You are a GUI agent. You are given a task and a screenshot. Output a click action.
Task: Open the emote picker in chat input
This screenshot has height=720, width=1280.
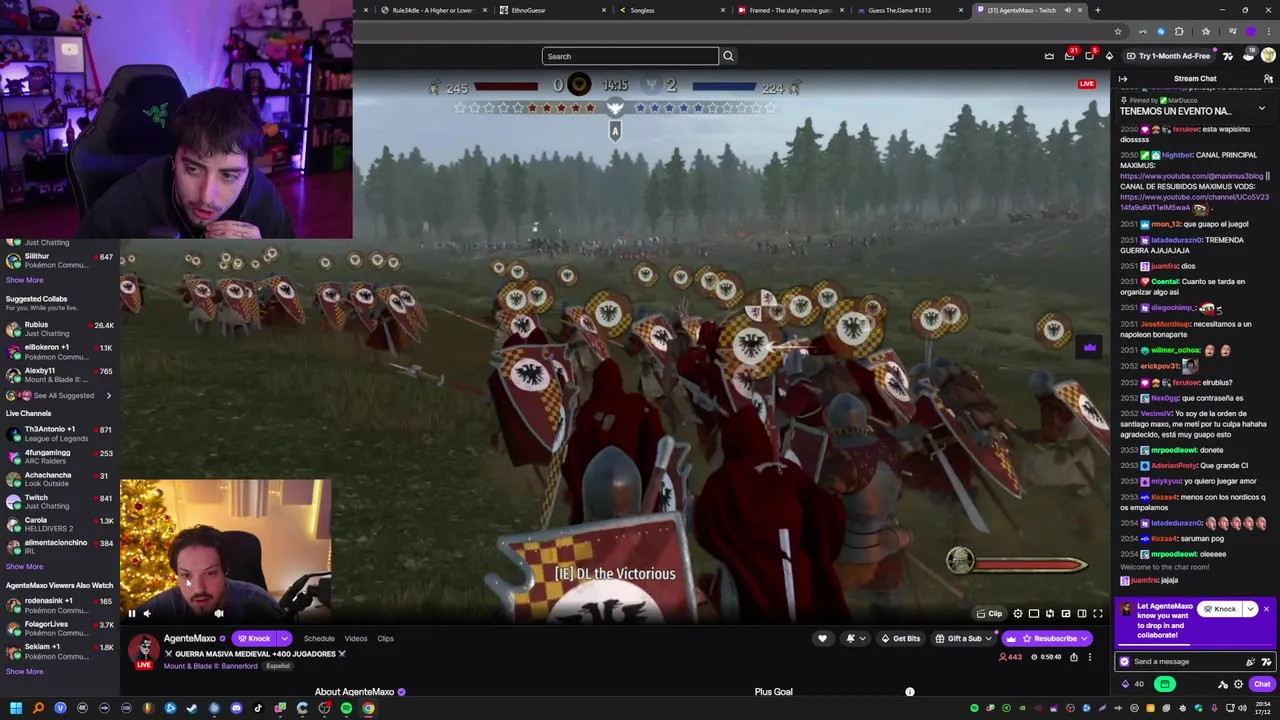[x=1266, y=661]
